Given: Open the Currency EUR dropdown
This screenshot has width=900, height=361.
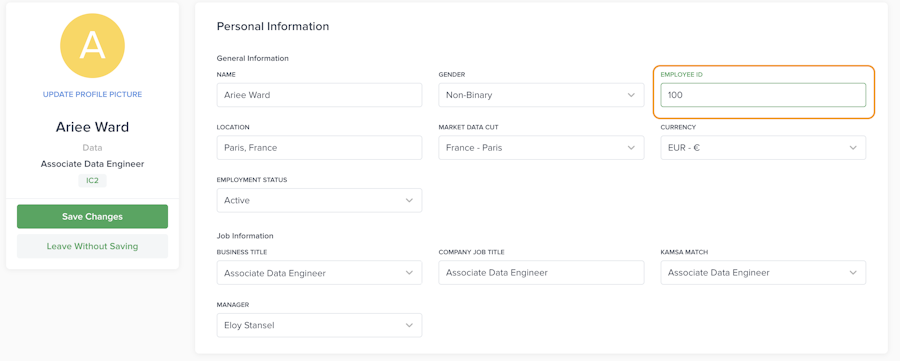Looking at the screenshot, I should click(x=763, y=148).
